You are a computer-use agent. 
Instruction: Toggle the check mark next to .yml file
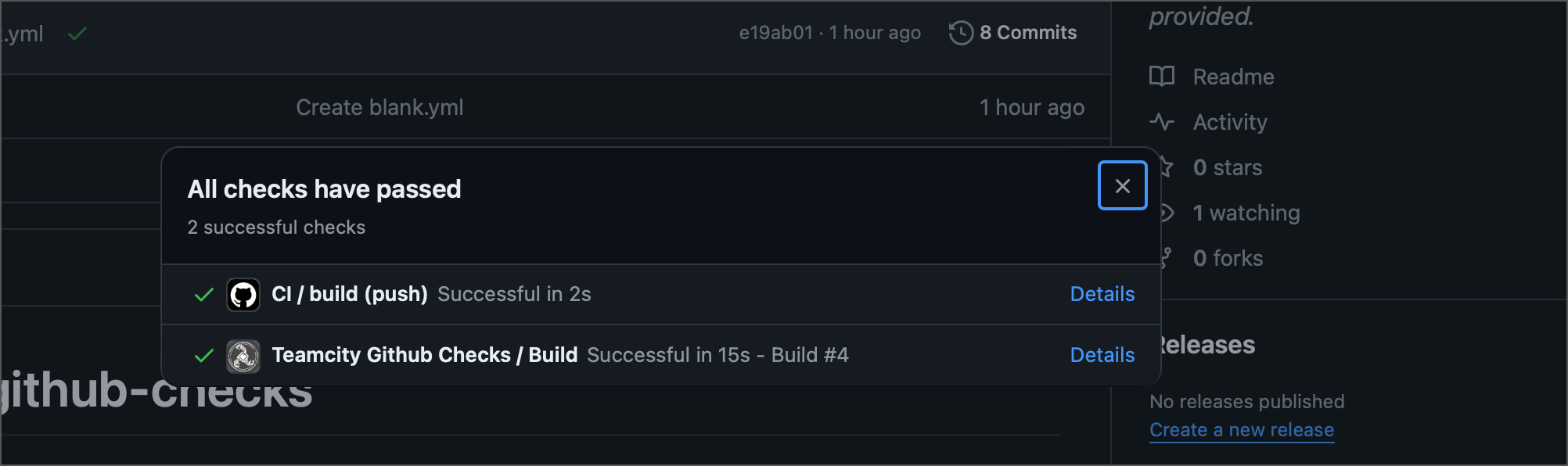[x=77, y=33]
